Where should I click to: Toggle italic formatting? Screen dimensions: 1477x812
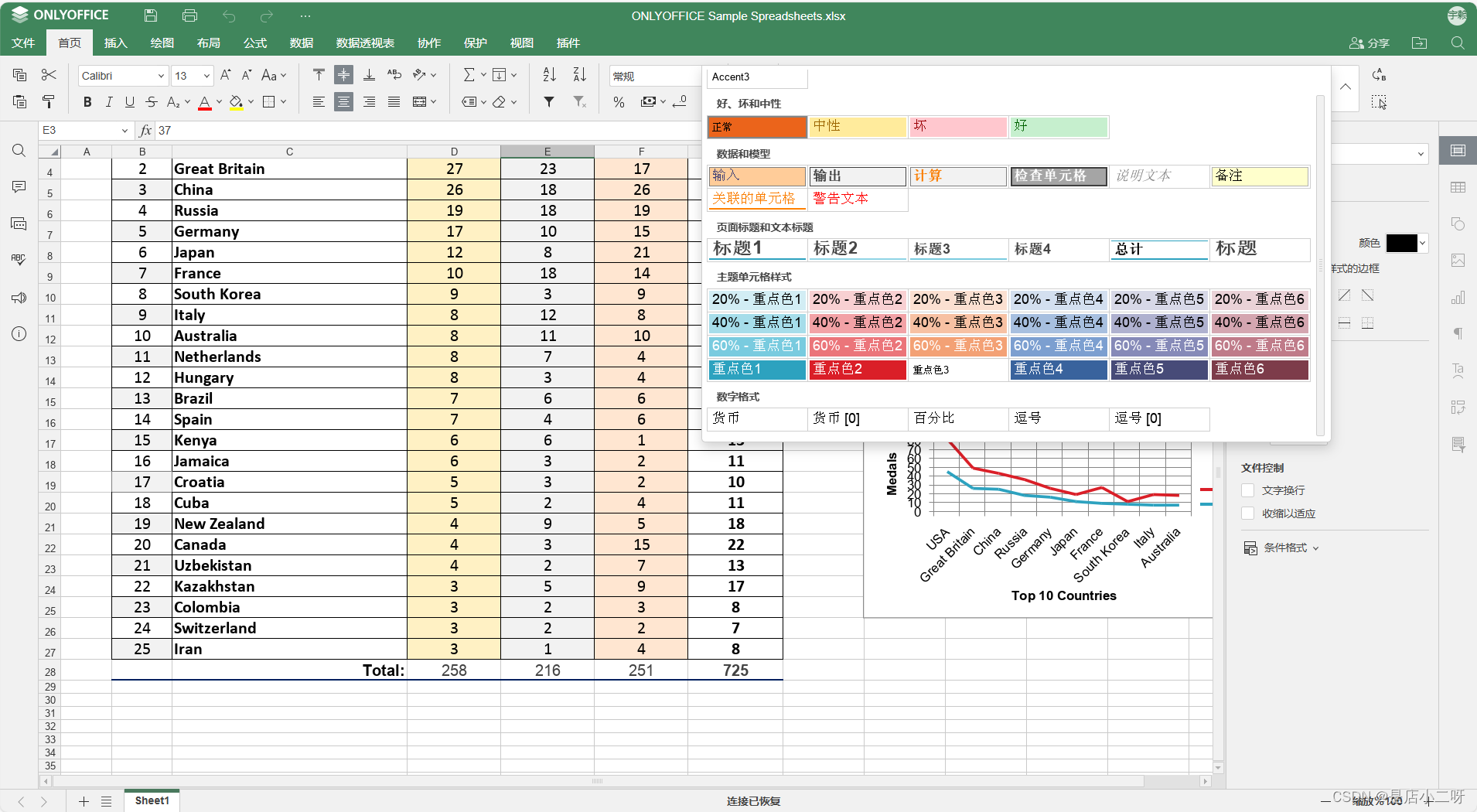(109, 101)
